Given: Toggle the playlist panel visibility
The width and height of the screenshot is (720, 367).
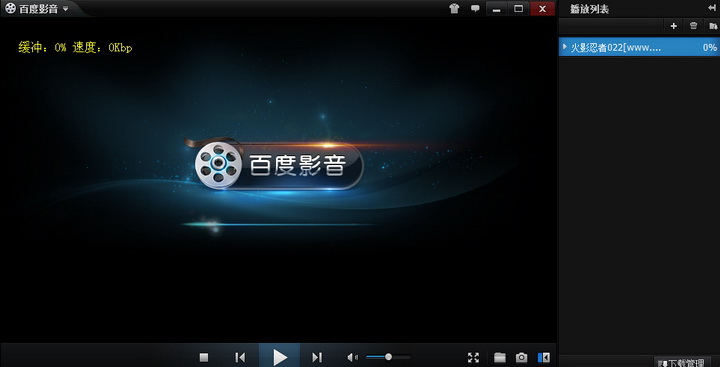Looking at the screenshot, I should pos(544,357).
